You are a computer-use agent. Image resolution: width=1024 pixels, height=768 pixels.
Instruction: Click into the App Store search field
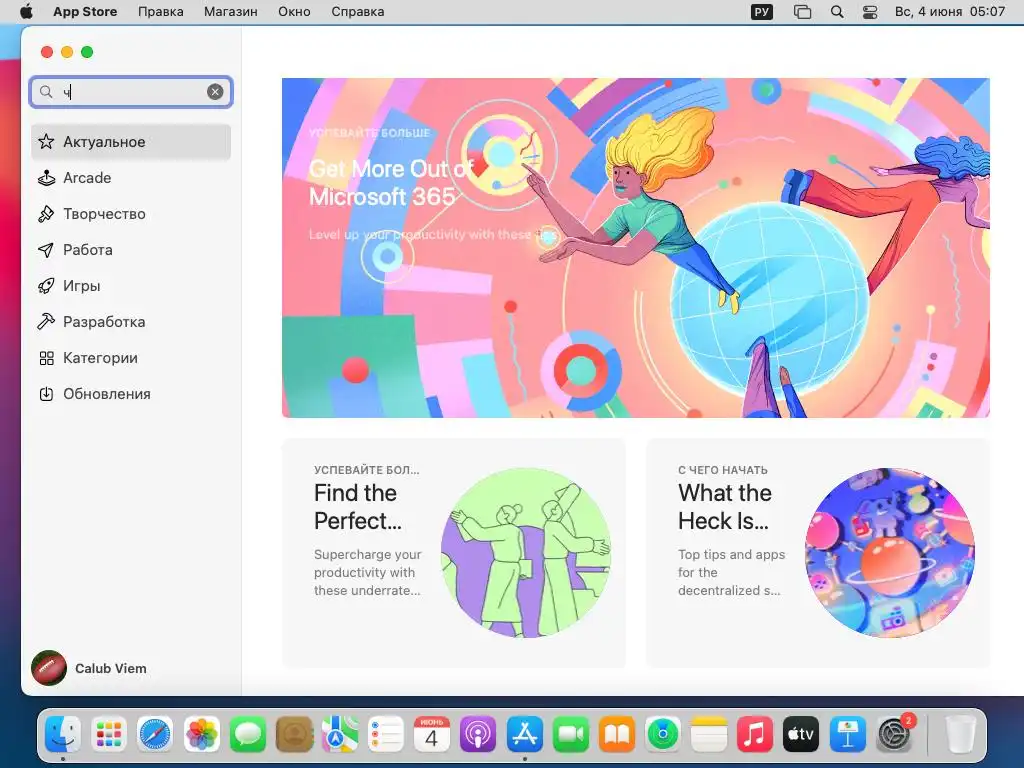pos(131,92)
